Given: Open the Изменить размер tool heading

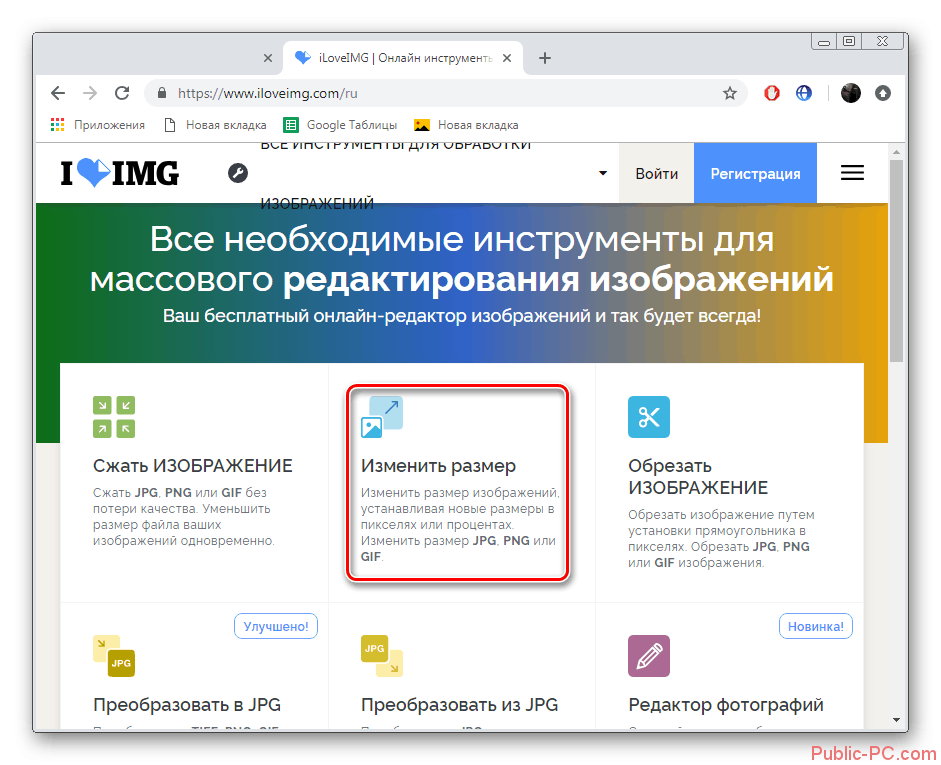Looking at the screenshot, I should (x=438, y=466).
